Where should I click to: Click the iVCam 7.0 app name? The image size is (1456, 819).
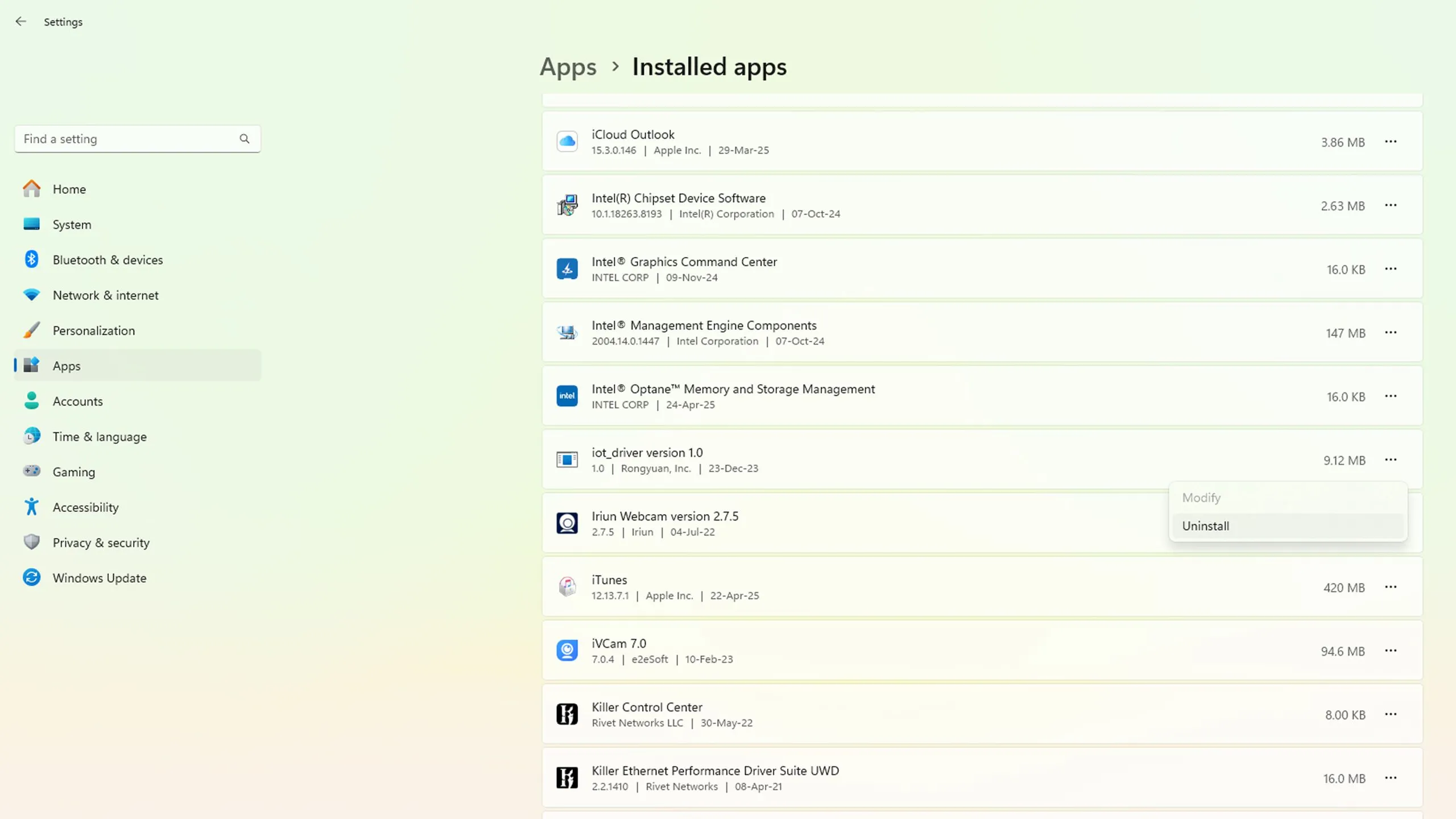[x=619, y=644]
